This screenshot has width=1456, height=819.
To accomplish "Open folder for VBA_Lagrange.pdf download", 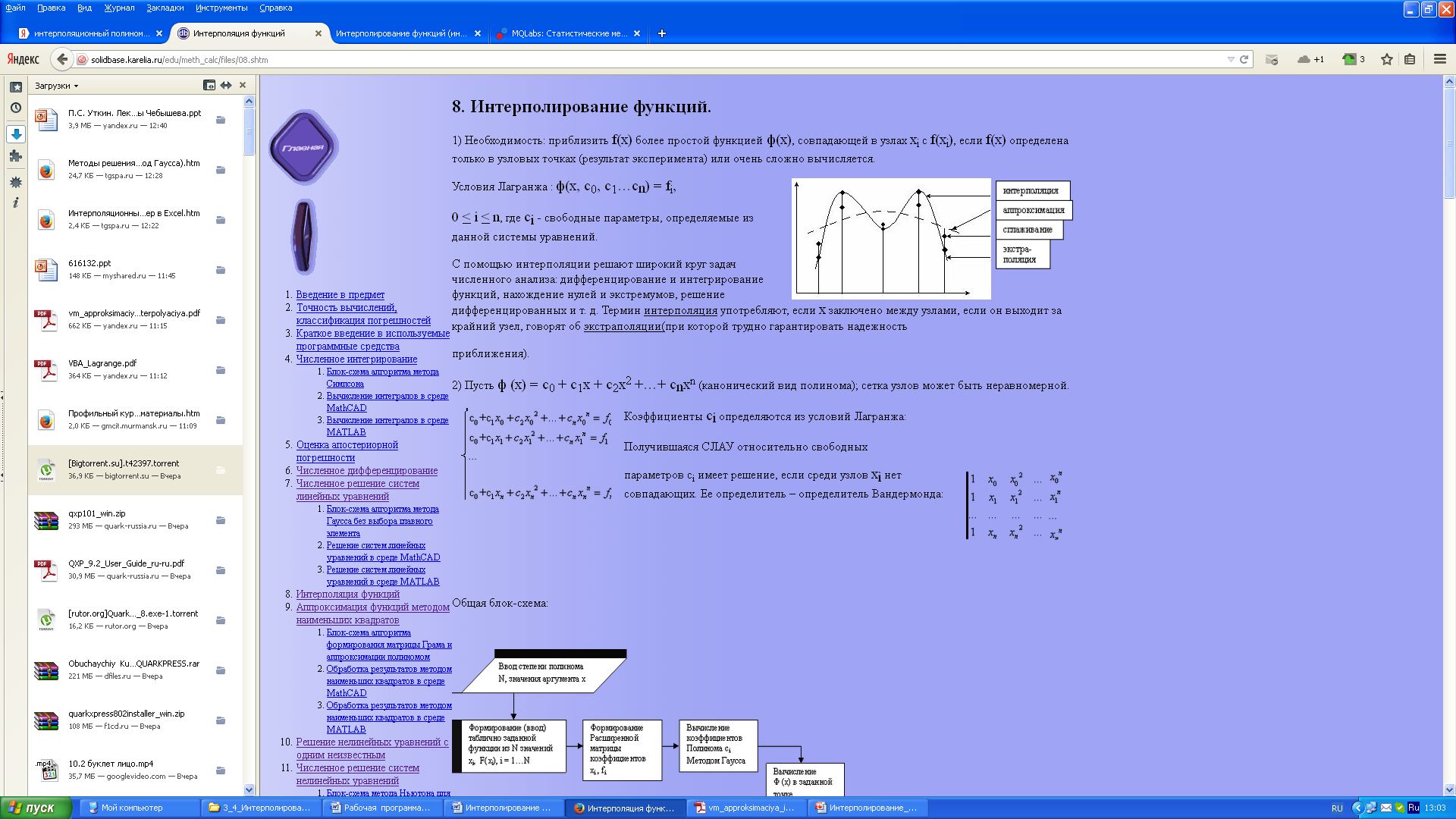I will 221,370.
